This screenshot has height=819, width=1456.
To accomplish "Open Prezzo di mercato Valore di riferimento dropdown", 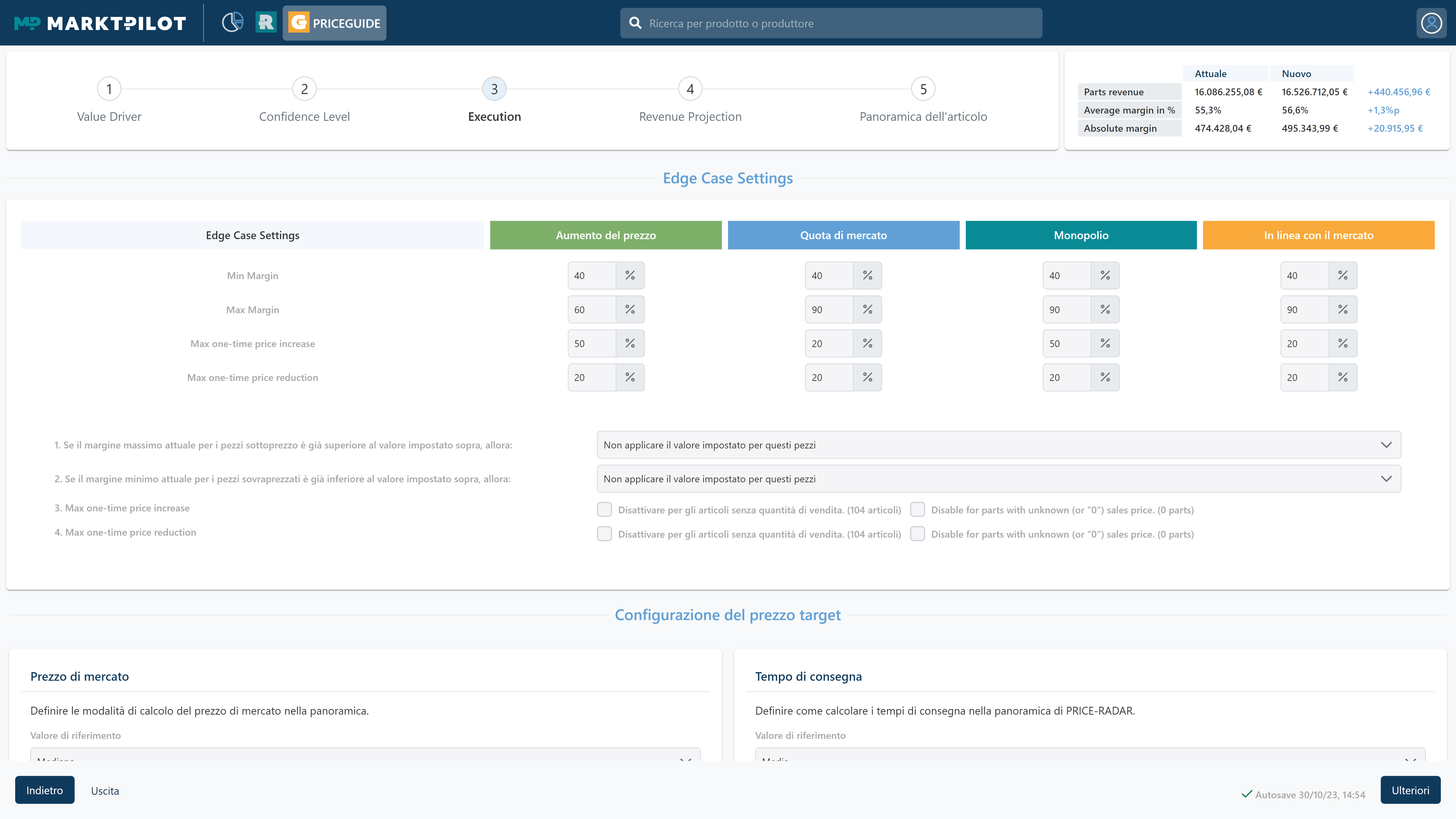I will [x=365, y=755].
